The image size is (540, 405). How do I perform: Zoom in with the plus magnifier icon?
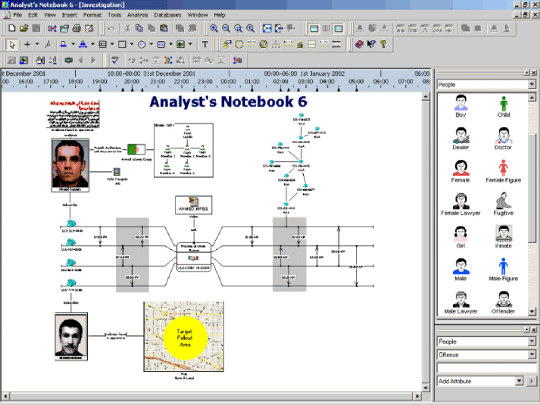coord(214,28)
